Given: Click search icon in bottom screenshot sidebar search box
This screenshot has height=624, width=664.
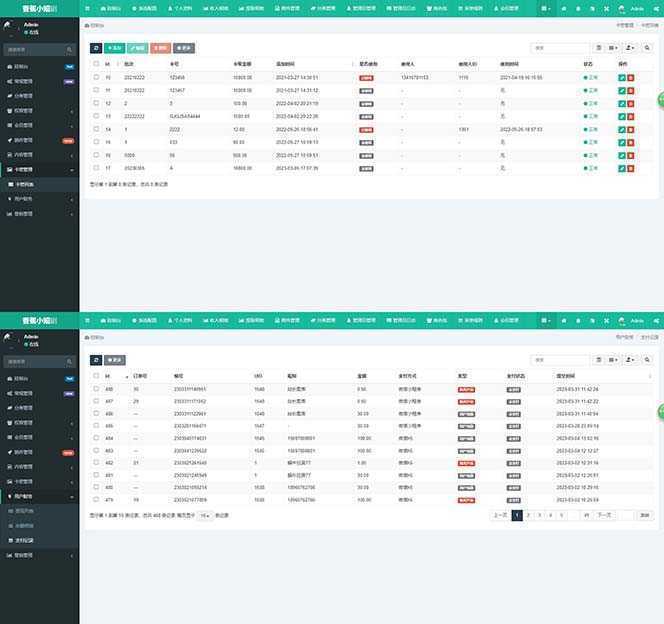Looking at the screenshot, I should 69,362.
